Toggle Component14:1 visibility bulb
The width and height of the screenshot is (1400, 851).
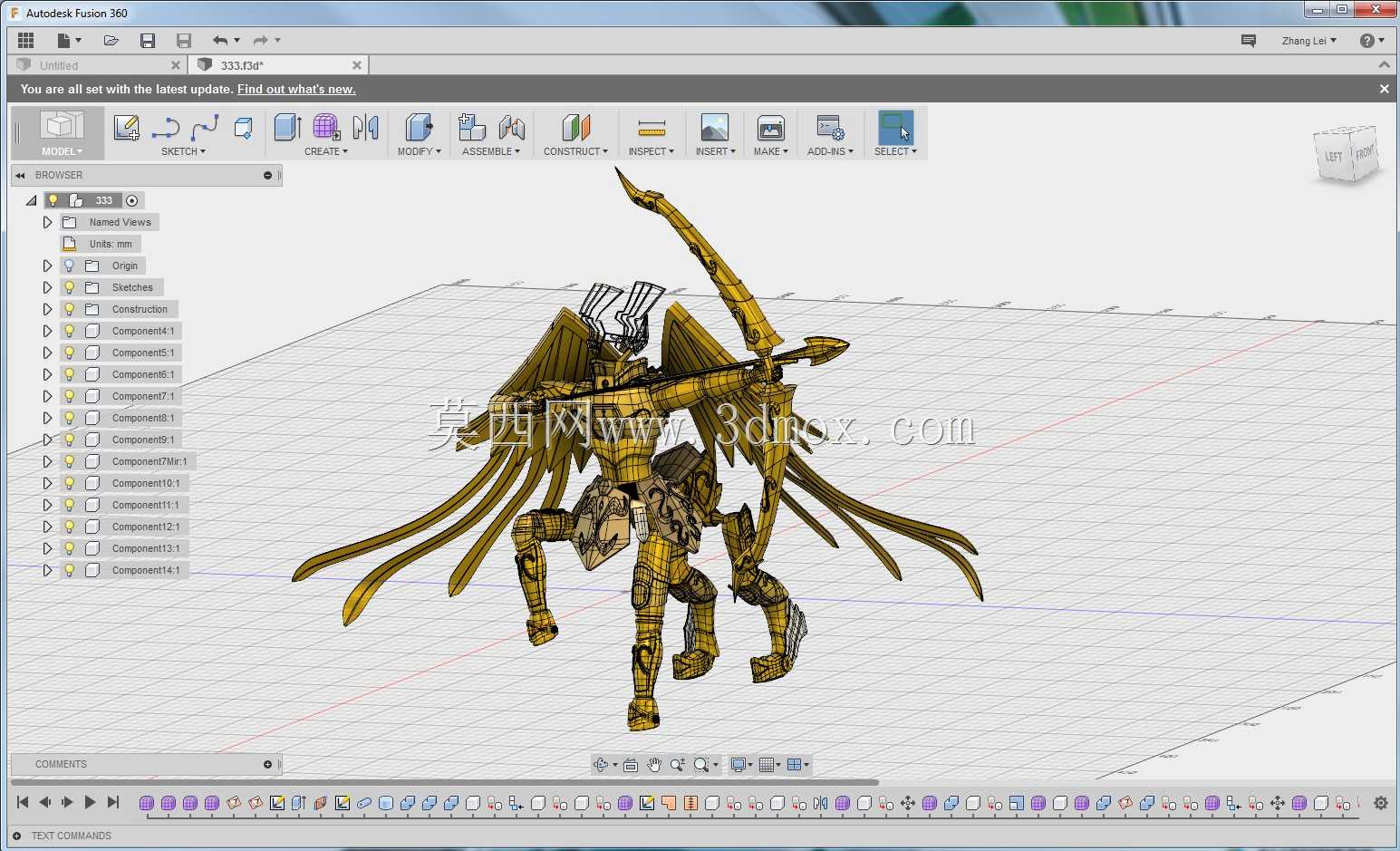pos(70,570)
